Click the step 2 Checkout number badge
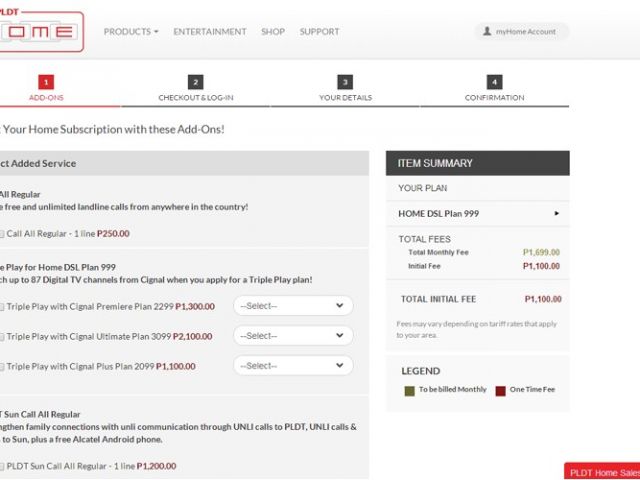 (x=196, y=82)
